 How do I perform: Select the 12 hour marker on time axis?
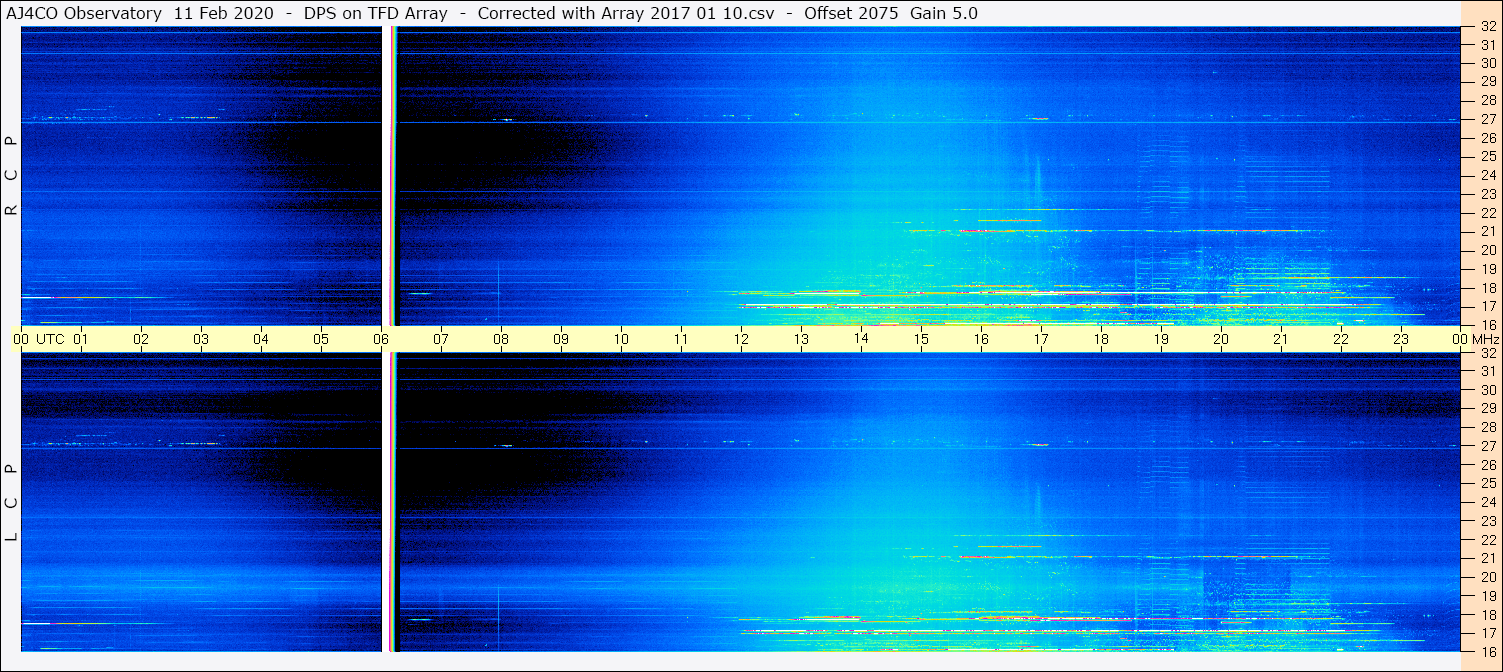[741, 339]
